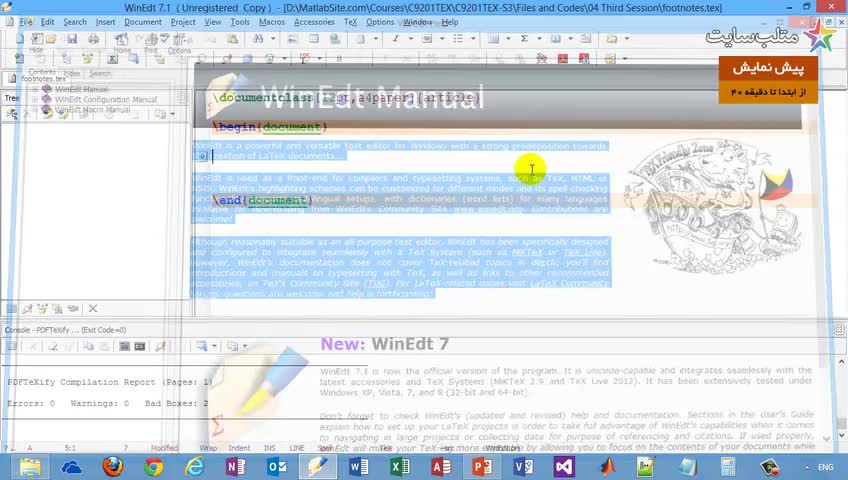Open the PDFTeXify icon dropdown arrow
848x480 pixels.
click(319, 58)
